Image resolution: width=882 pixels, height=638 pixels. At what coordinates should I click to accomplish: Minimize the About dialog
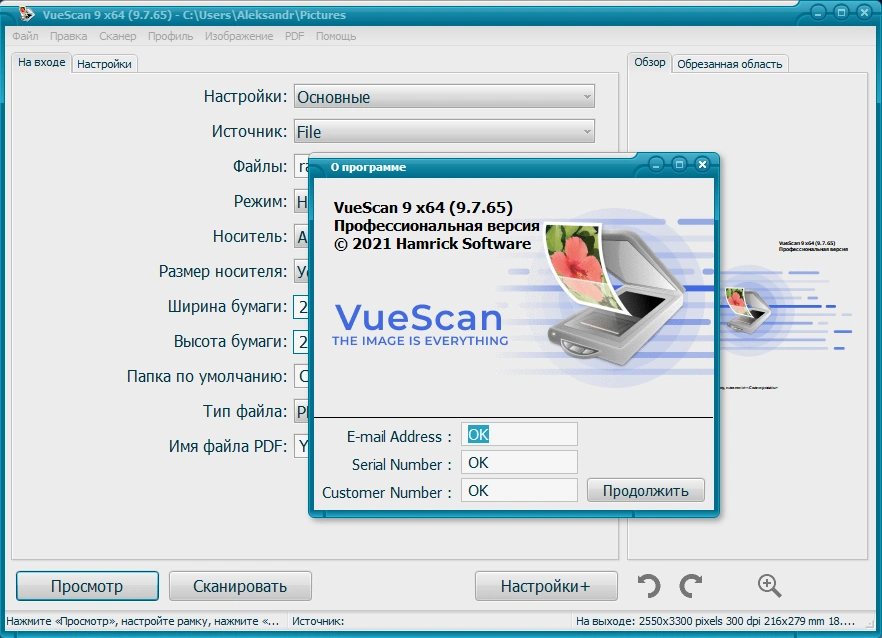(656, 164)
